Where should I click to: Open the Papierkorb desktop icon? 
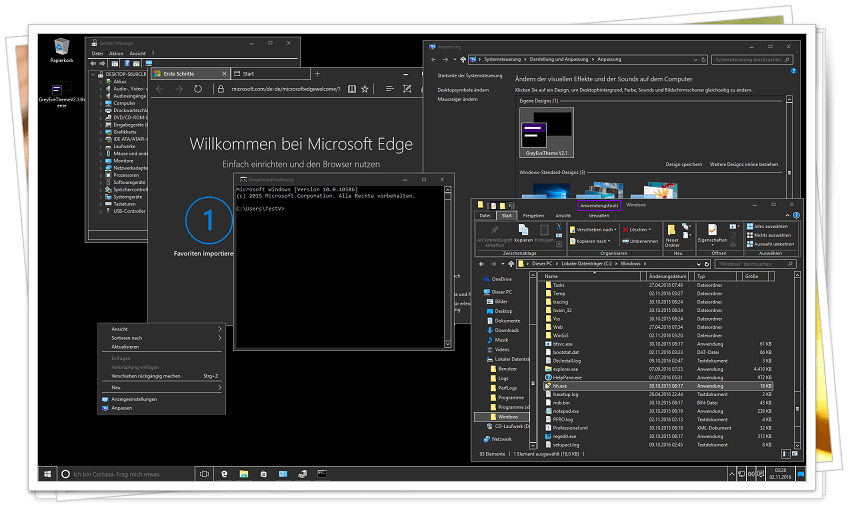pyautogui.click(x=62, y=50)
